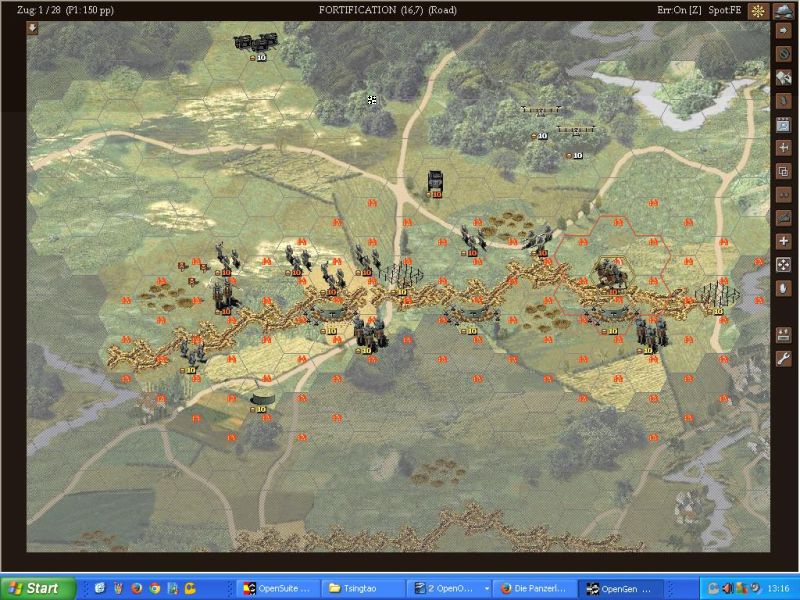Click the iron cross flag marker in the forest

tap(372, 100)
